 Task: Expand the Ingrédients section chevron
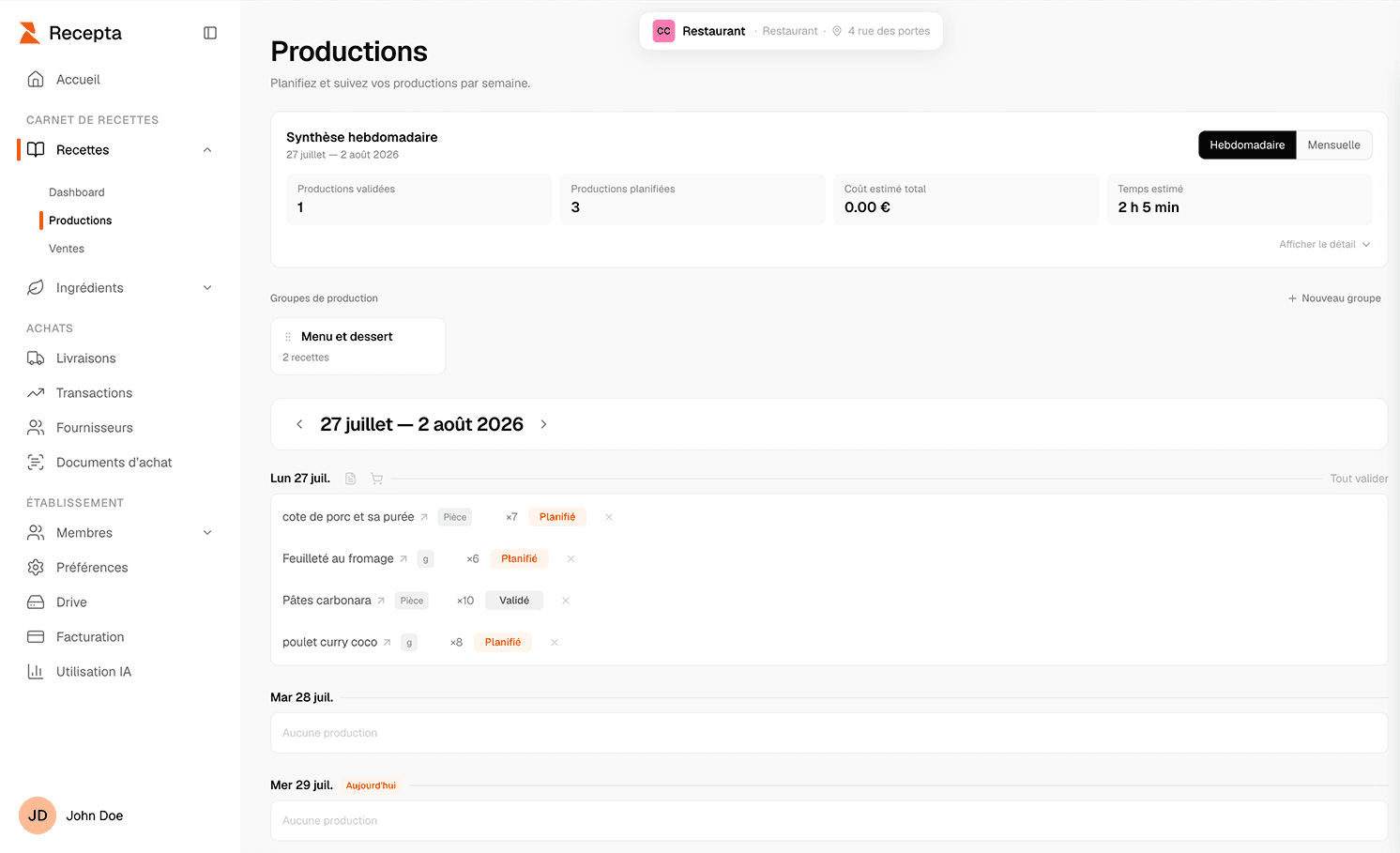[207, 288]
